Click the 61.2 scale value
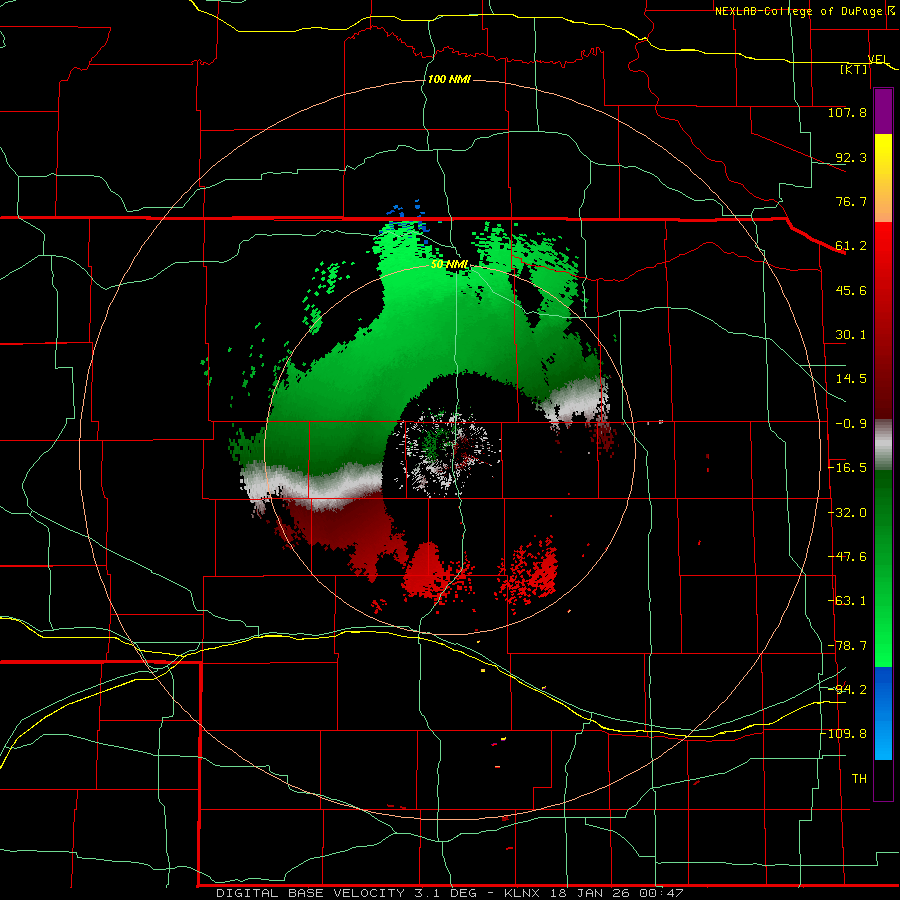The width and height of the screenshot is (900, 900). pos(851,246)
